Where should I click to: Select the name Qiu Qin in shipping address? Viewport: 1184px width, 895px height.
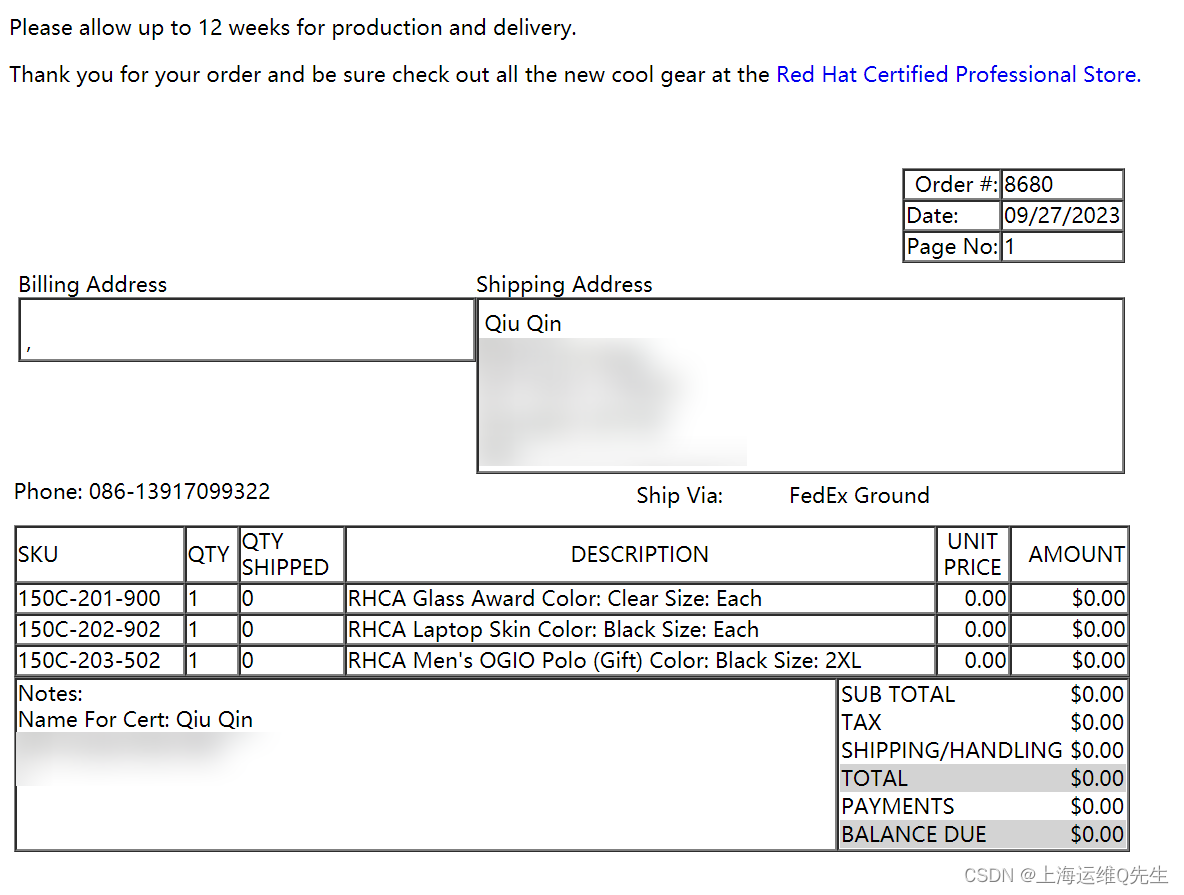pyautogui.click(x=523, y=323)
